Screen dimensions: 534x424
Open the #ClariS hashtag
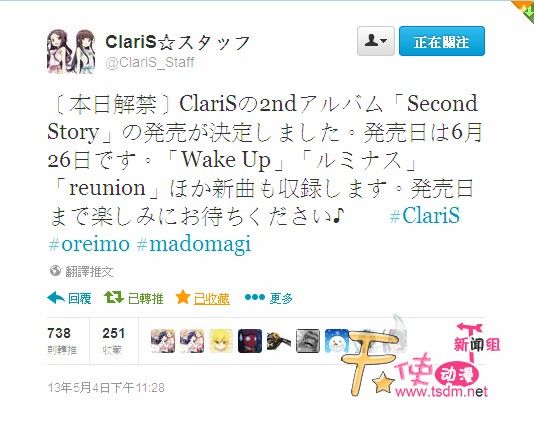point(425,216)
